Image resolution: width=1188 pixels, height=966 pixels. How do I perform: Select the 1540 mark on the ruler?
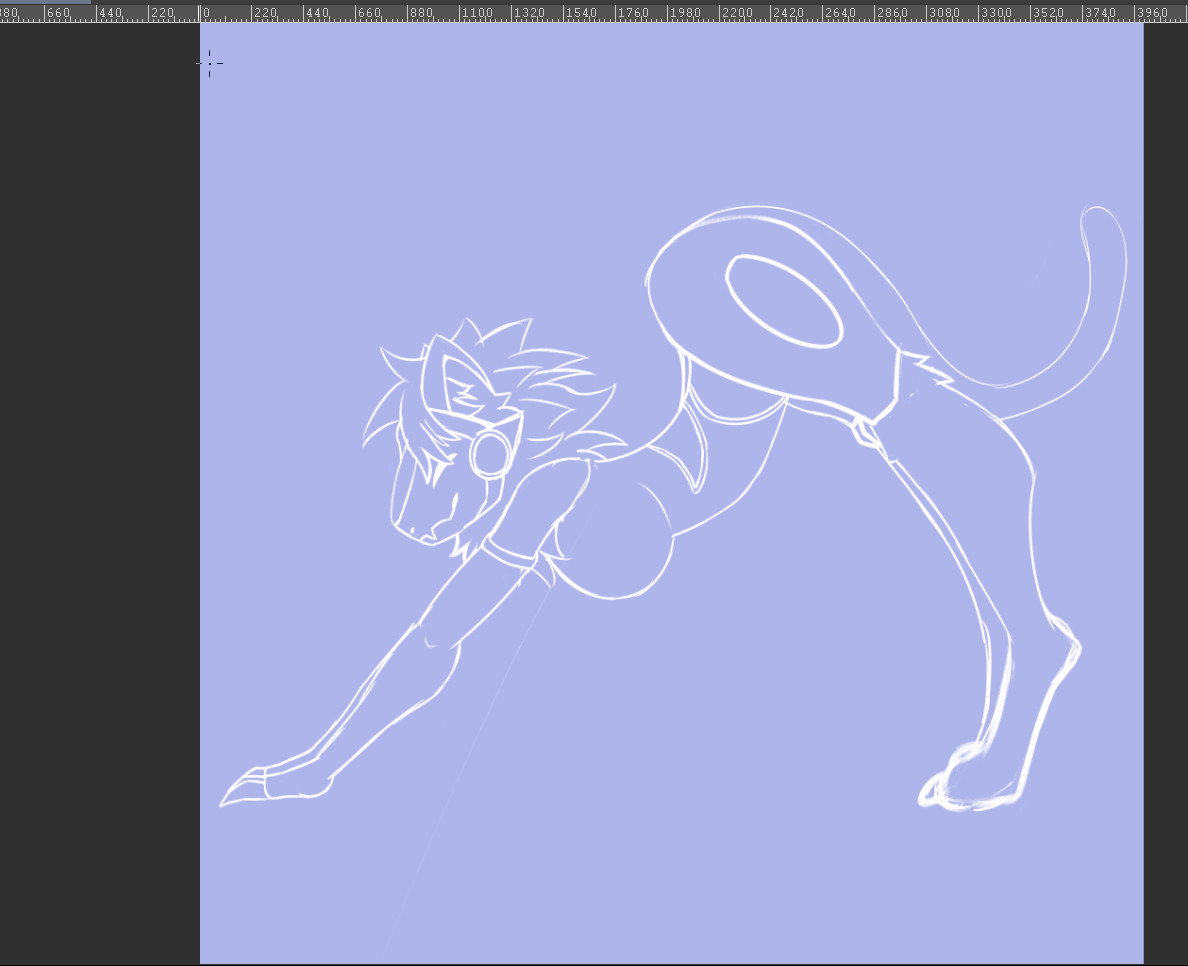581,13
